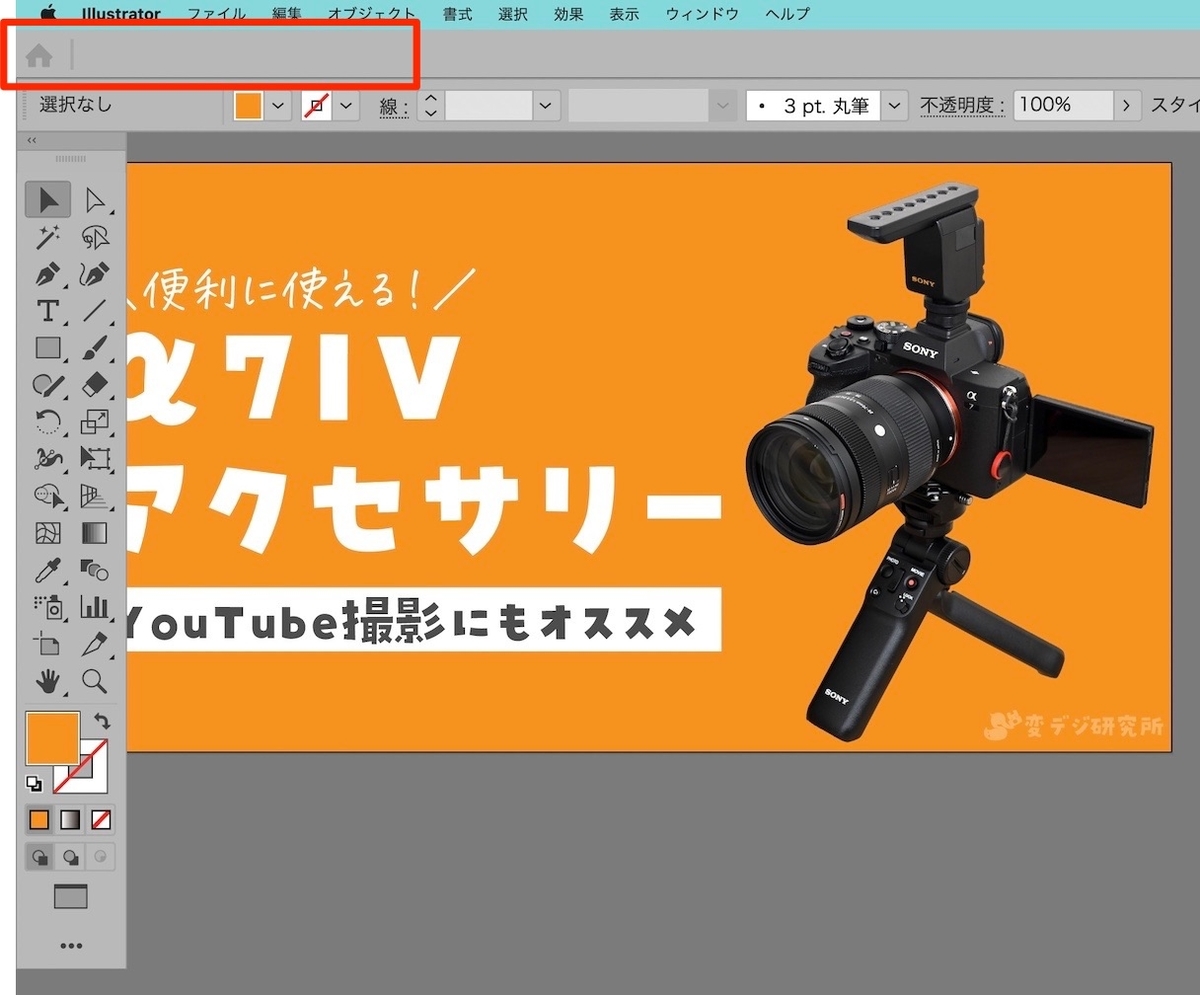Viewport: 1200px width, 995px height.
Task: Open the 3 pt. 丸筆 brush dropdown
Action: pyautogui.click(x=894, y=105)
